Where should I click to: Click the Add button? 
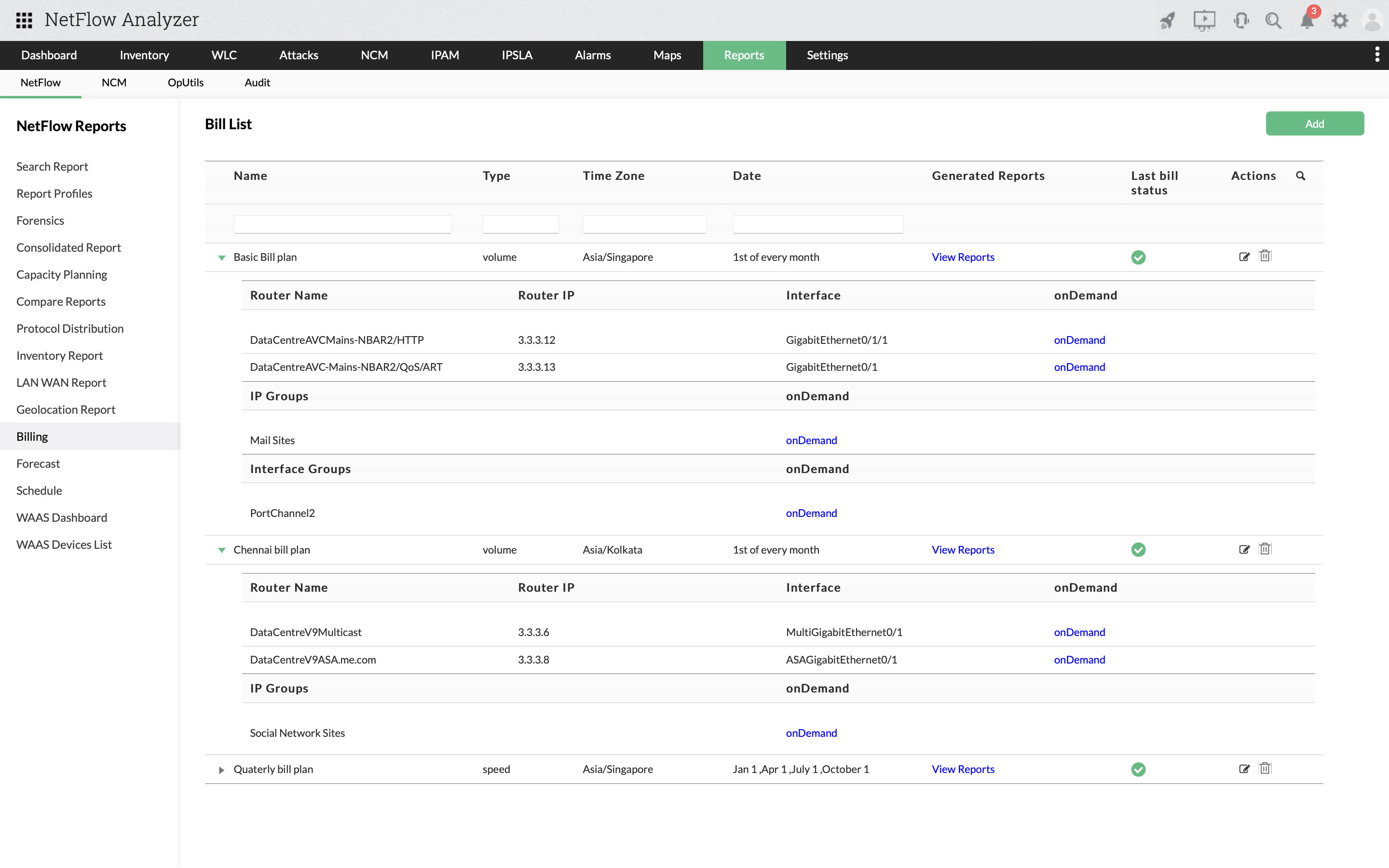pyautogui.click(x=1314, y=123)
